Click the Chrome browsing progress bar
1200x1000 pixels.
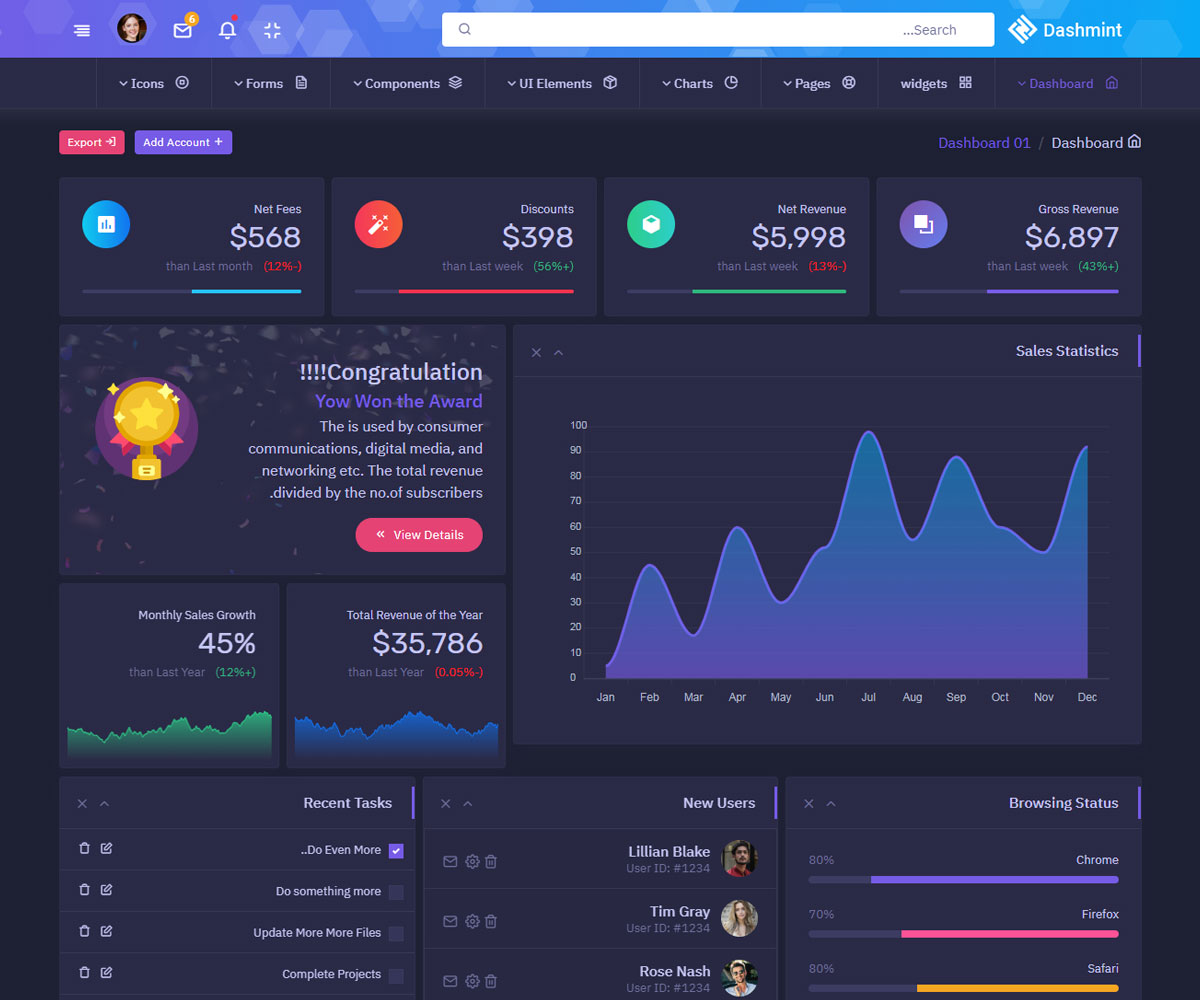(x=963, y=880)
